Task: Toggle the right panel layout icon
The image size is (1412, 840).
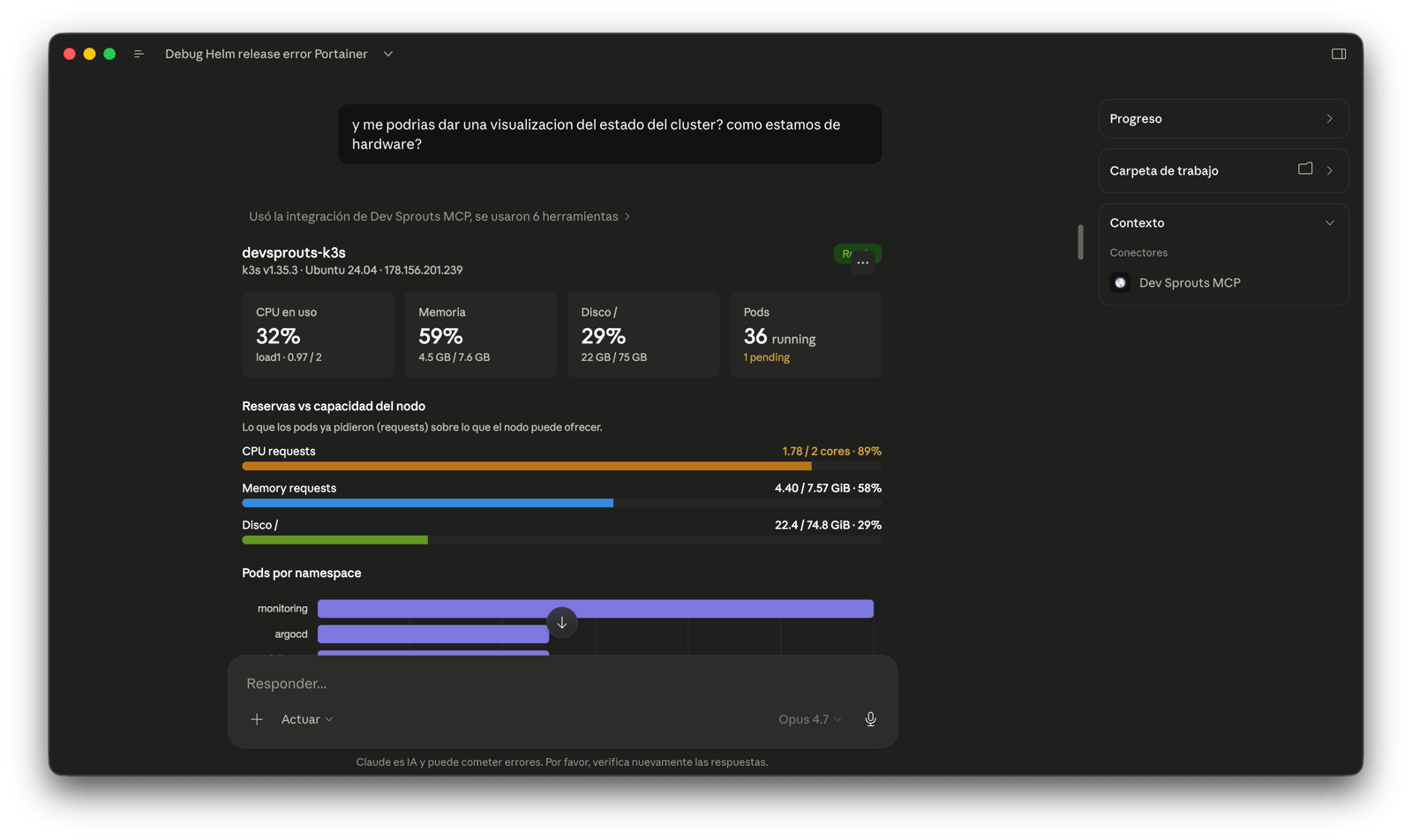Action: (x=1339, y=54)
